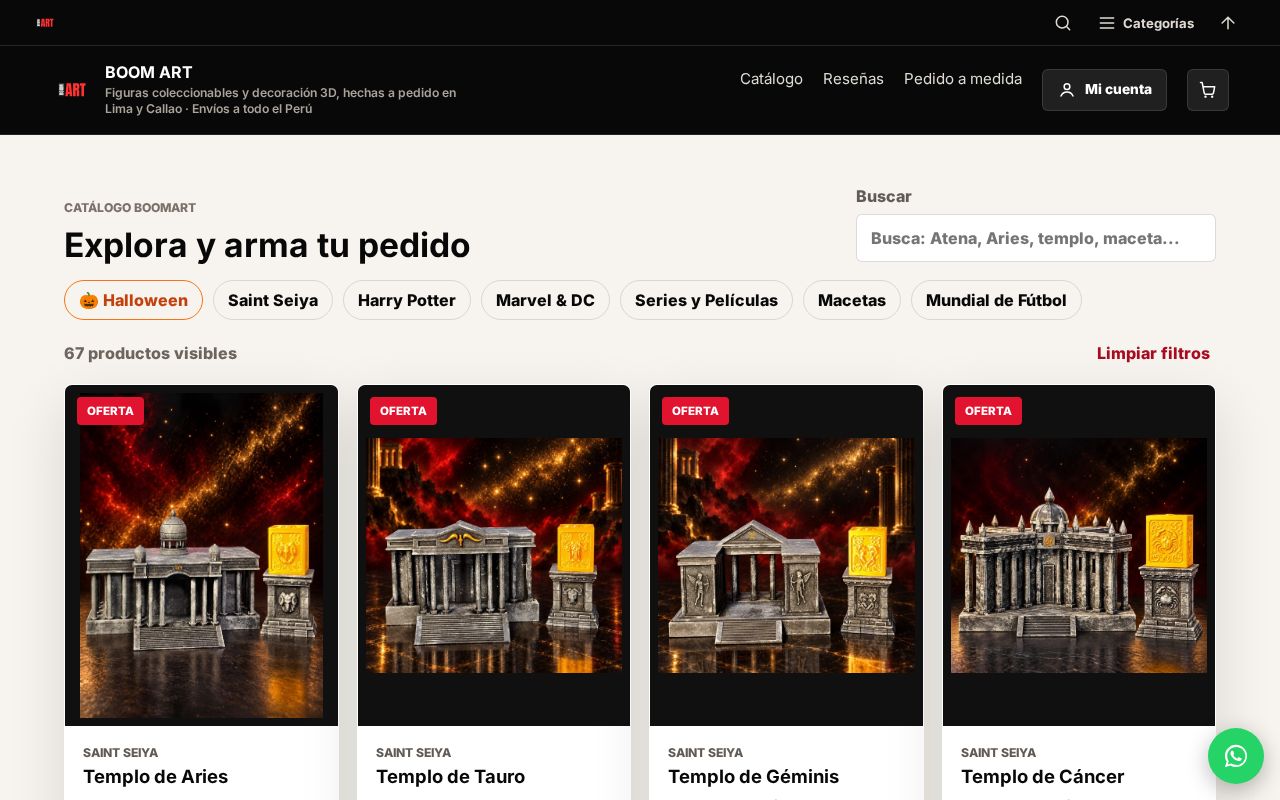Image resolution: width=1280 pixels, height=800 pixels.
Task: Focus the Buscar search input field
Action: point(1036,238)
